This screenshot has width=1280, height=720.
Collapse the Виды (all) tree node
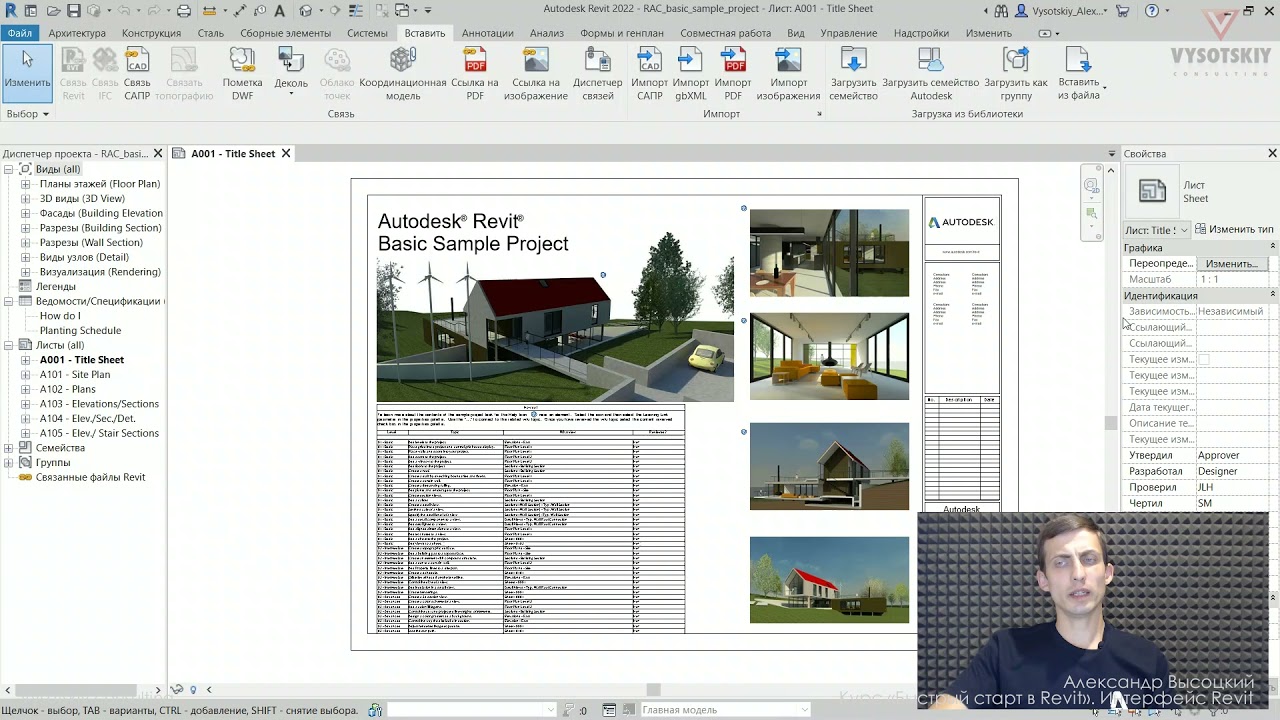9,170
